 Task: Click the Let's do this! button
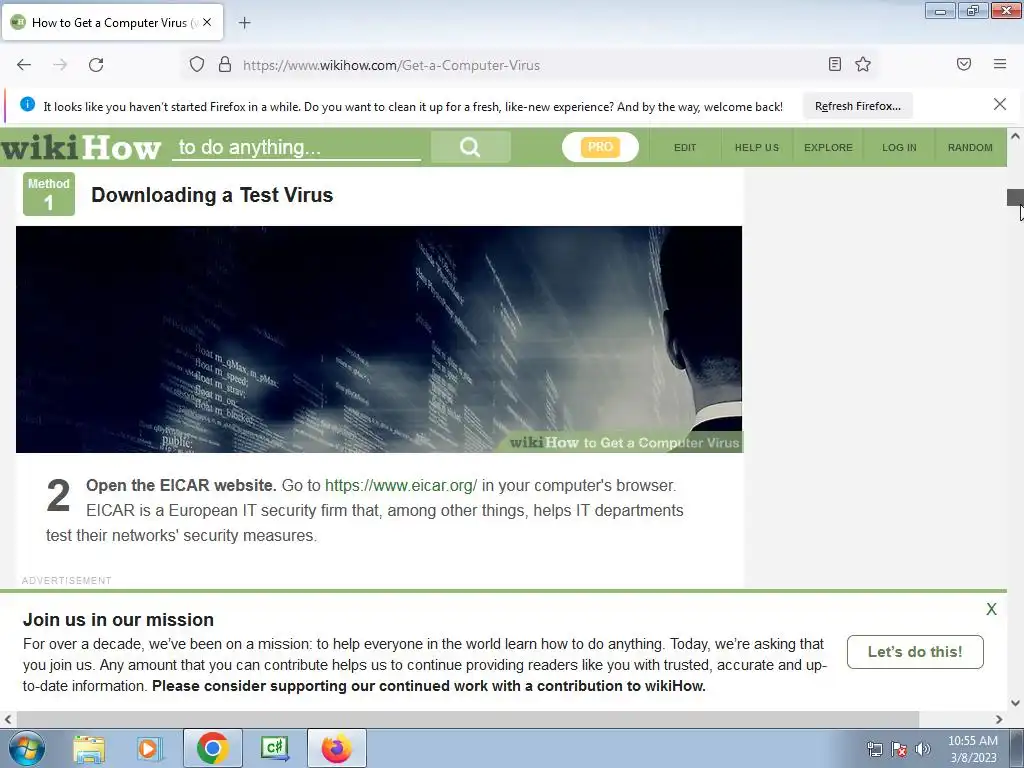tap(915, 652)
